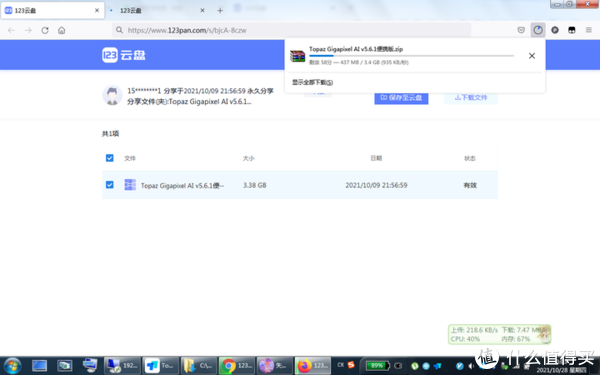Screen dimensions: 600x375
Task: Open the purple flower icon taskbar item
Action: click(x=275, y=366)
